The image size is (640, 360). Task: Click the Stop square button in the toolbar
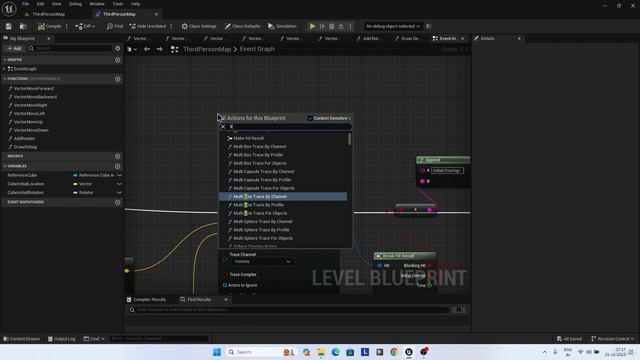pyautogui.click(x=331, y=26)
